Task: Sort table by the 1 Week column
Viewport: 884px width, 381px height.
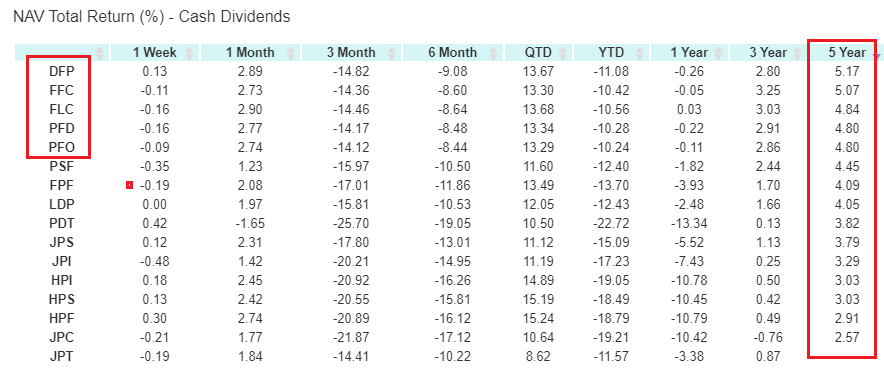Action: (x=189, y=53)
